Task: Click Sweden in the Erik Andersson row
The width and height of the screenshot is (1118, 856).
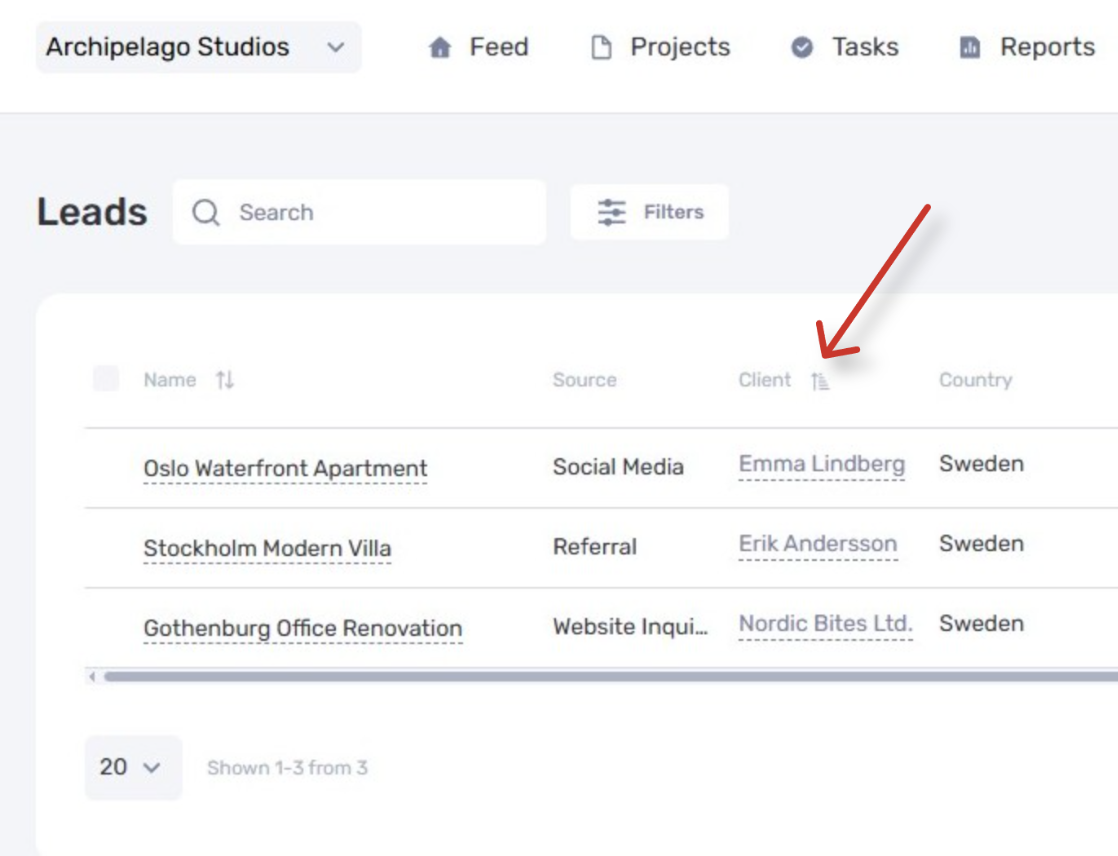Action: (982, 544)
